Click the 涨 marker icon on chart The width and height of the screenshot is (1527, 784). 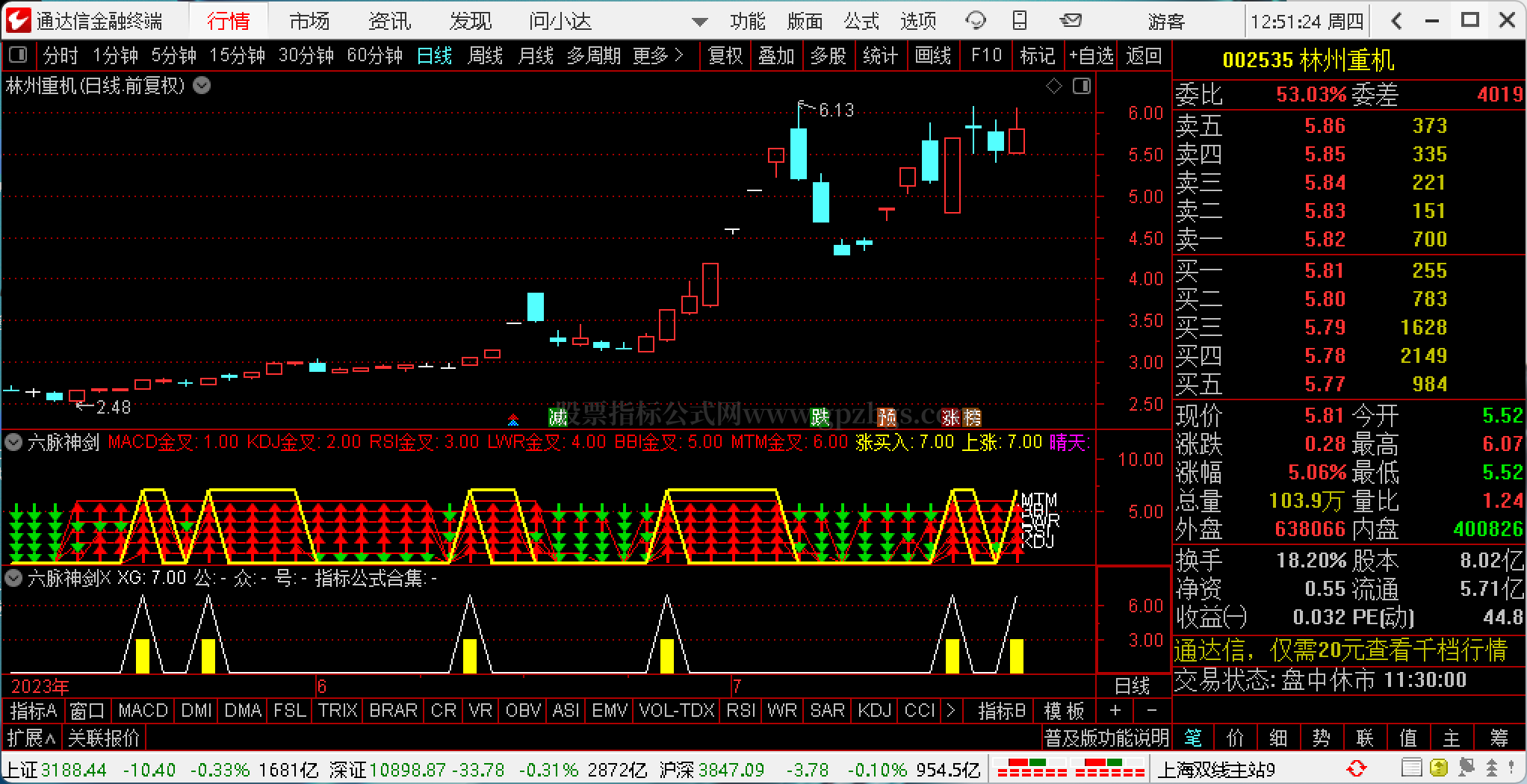950,417
